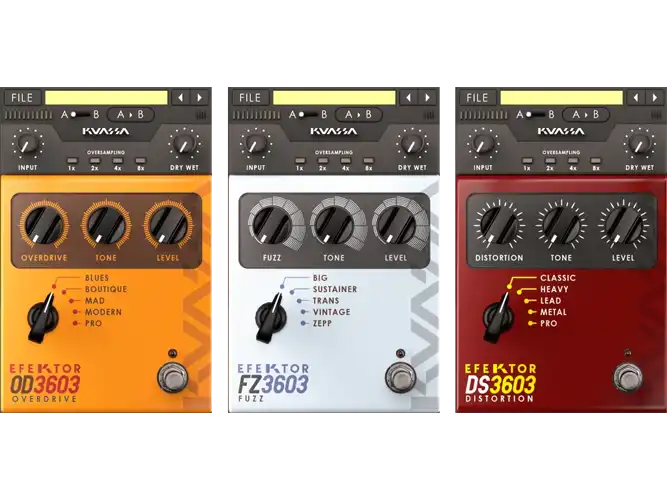Screen dimensions: 667x500
Task: Click the DRY WET knob on FZ3603 Fuzz
Action: tap(412, 144)
